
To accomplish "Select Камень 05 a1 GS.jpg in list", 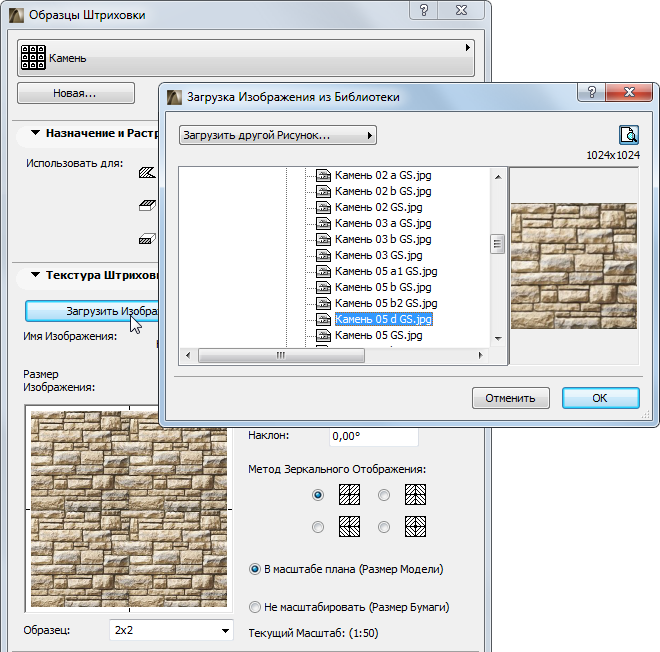I will tap(386, 271).
